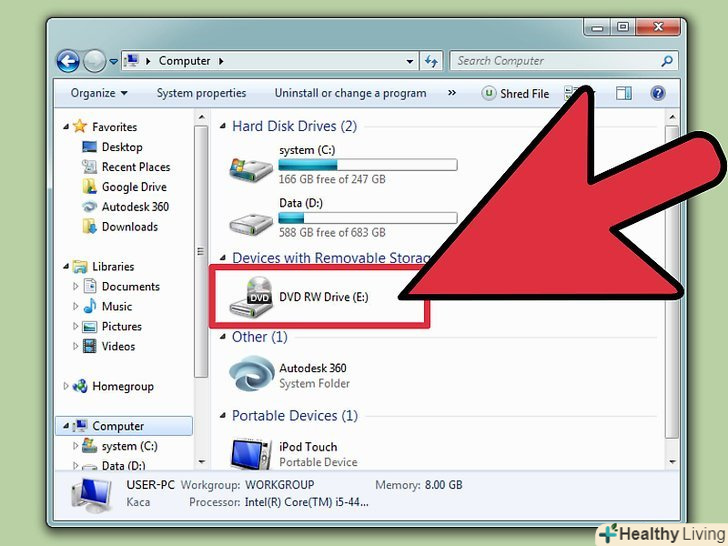Viewport: 728px width, 546px height.
Task: Refresh the Computer view
Action: (431, 61)
